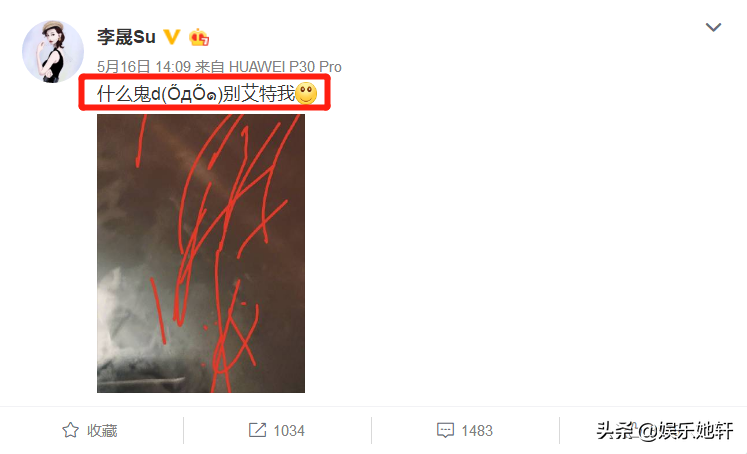Click the repost share icon
Screen dimensions: 747x454
(x=257, y=430)
